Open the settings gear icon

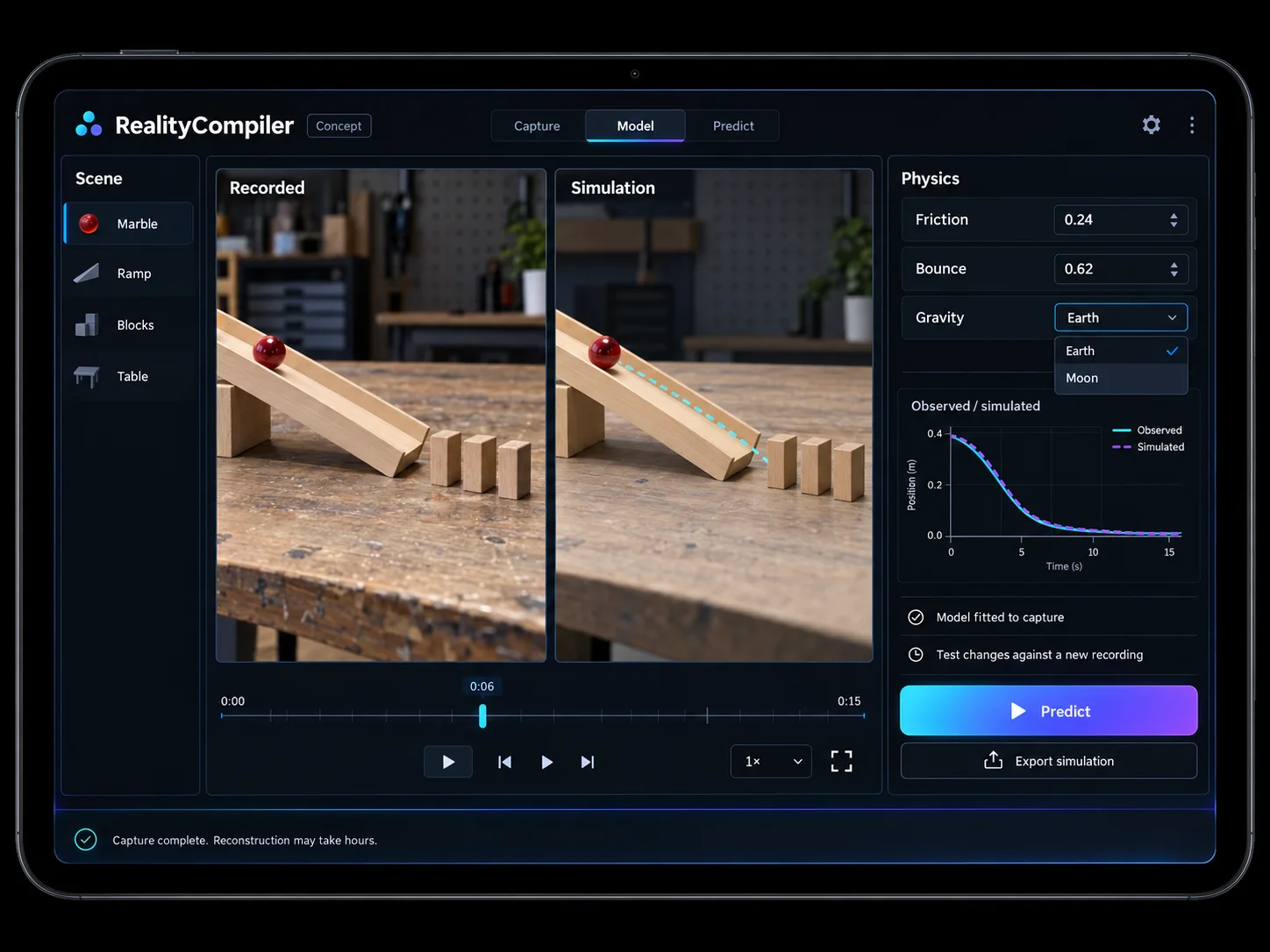[x=1152, y=125]
